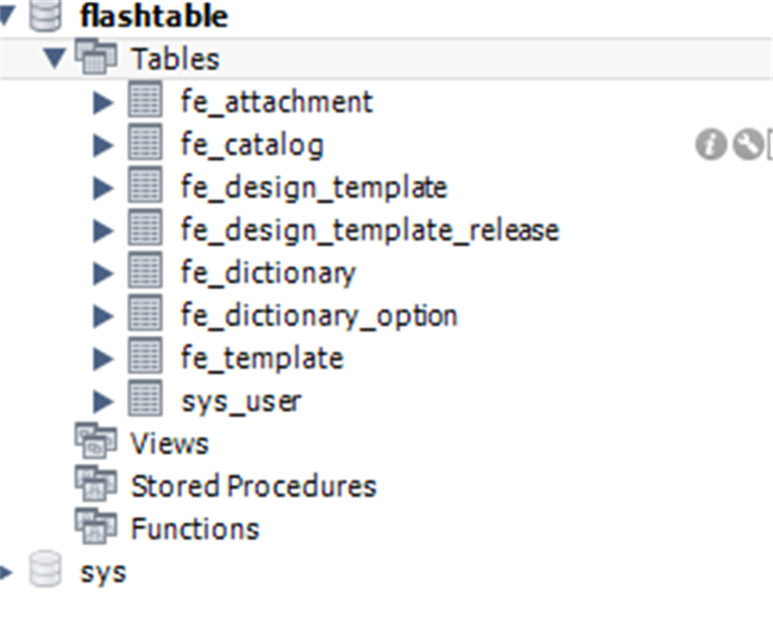This screenshot has width=773, height=630.
Task: Click the table icon of fe_attachment
Action: pos(145,100)
